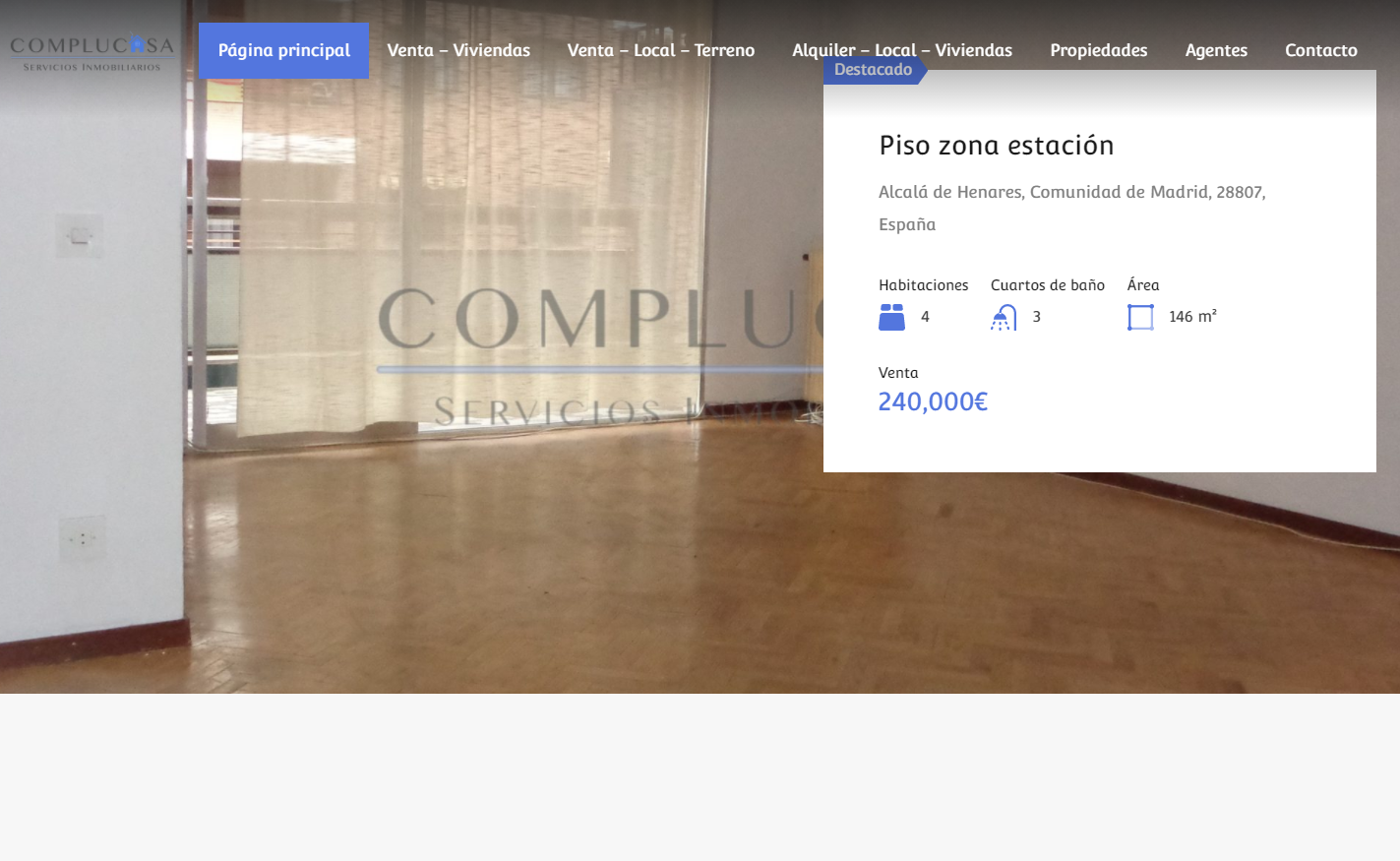
Task: Click the Cuartos de baño label
Action: 1048,285
